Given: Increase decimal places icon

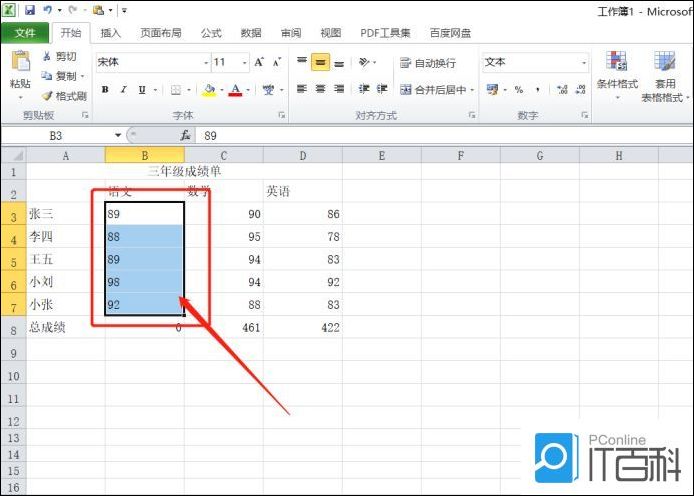Looking at the screenshot, I should (562, 90).
